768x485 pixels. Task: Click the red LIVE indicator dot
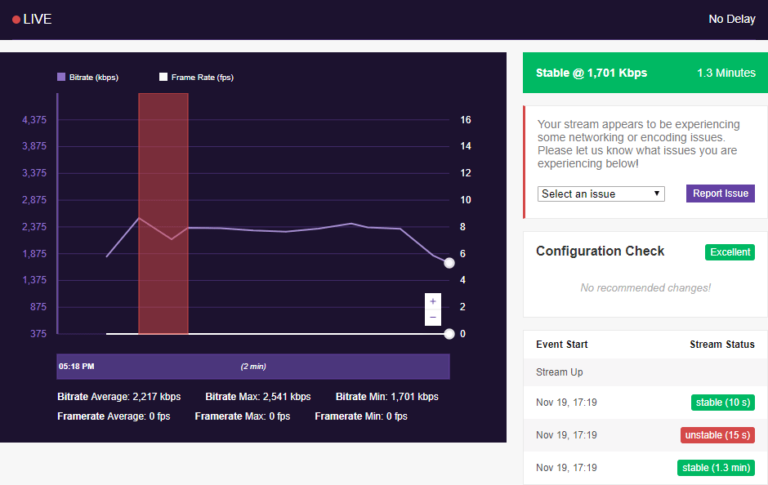point(16,19)
